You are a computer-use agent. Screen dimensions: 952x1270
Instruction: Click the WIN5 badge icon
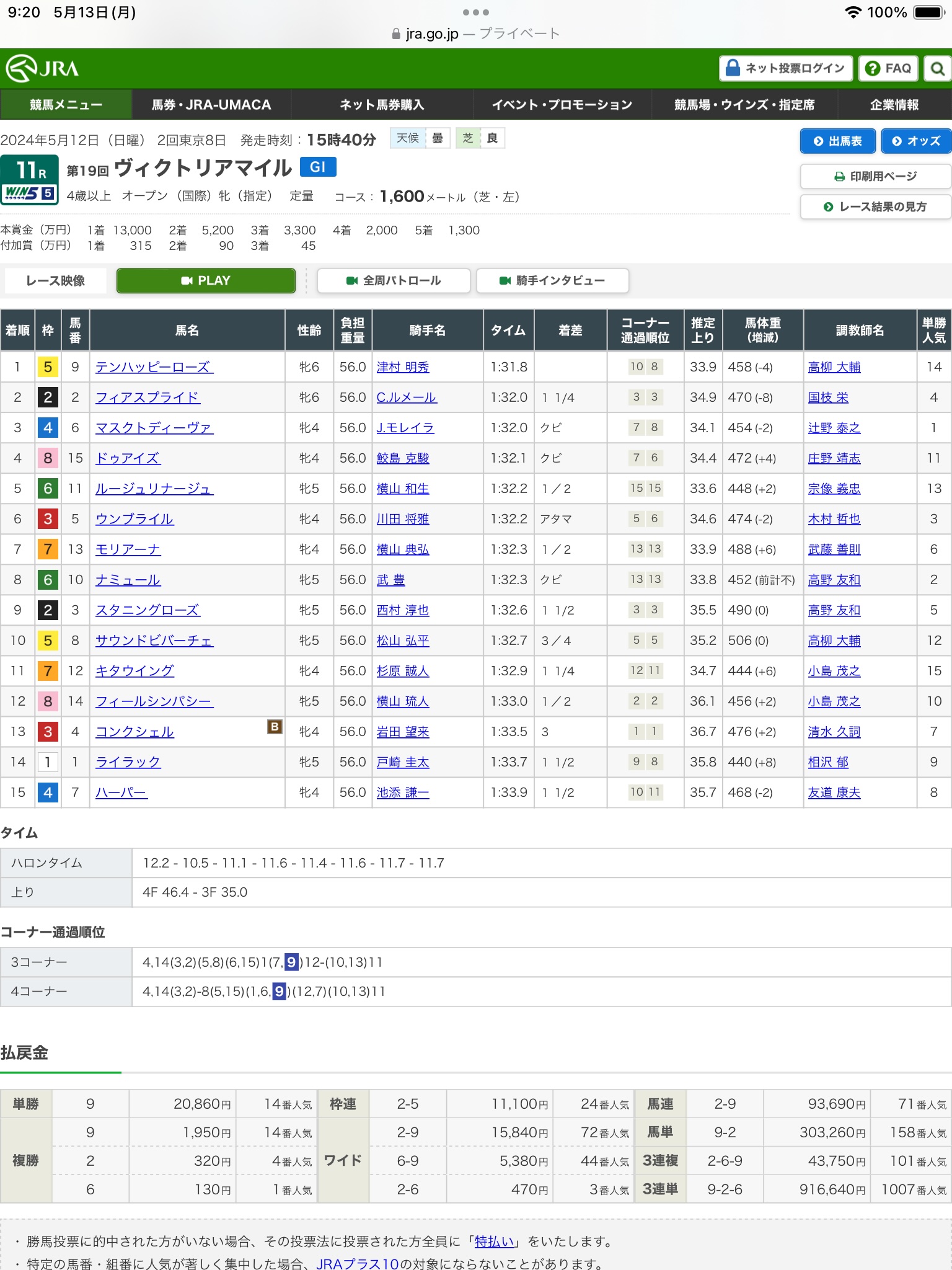coord(29,193)
